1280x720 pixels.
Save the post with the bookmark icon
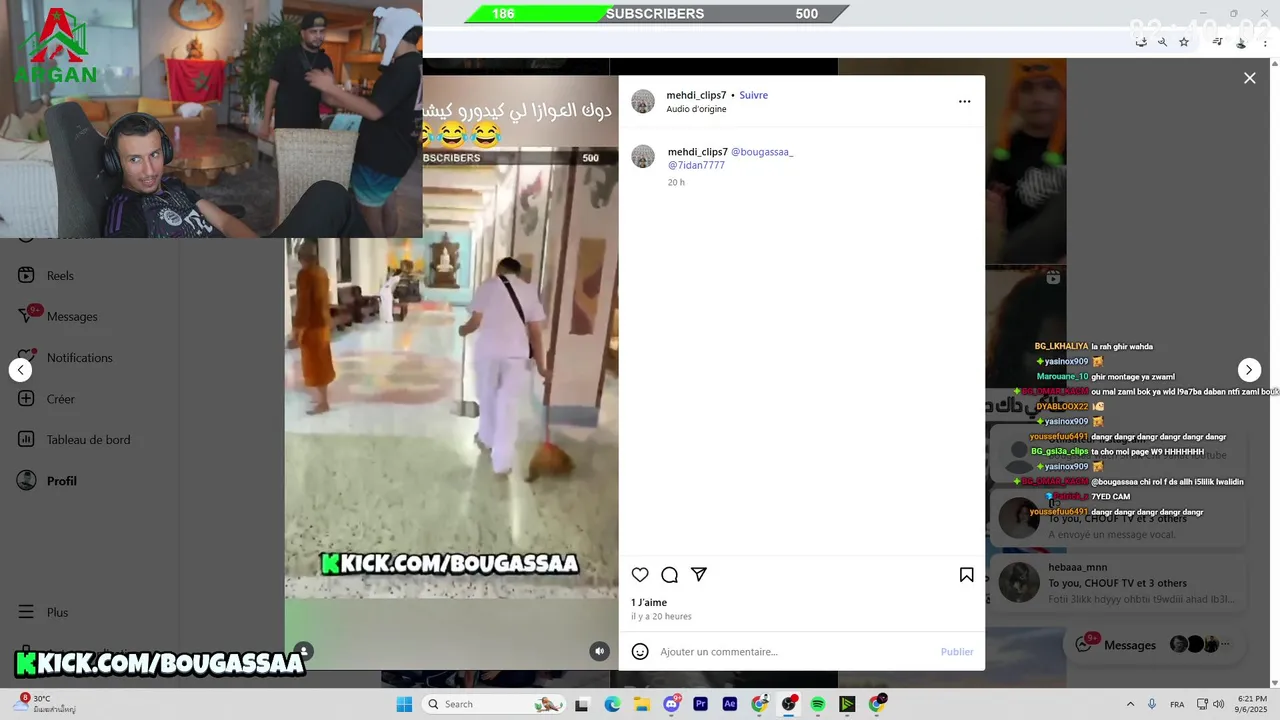click(966, 575)
